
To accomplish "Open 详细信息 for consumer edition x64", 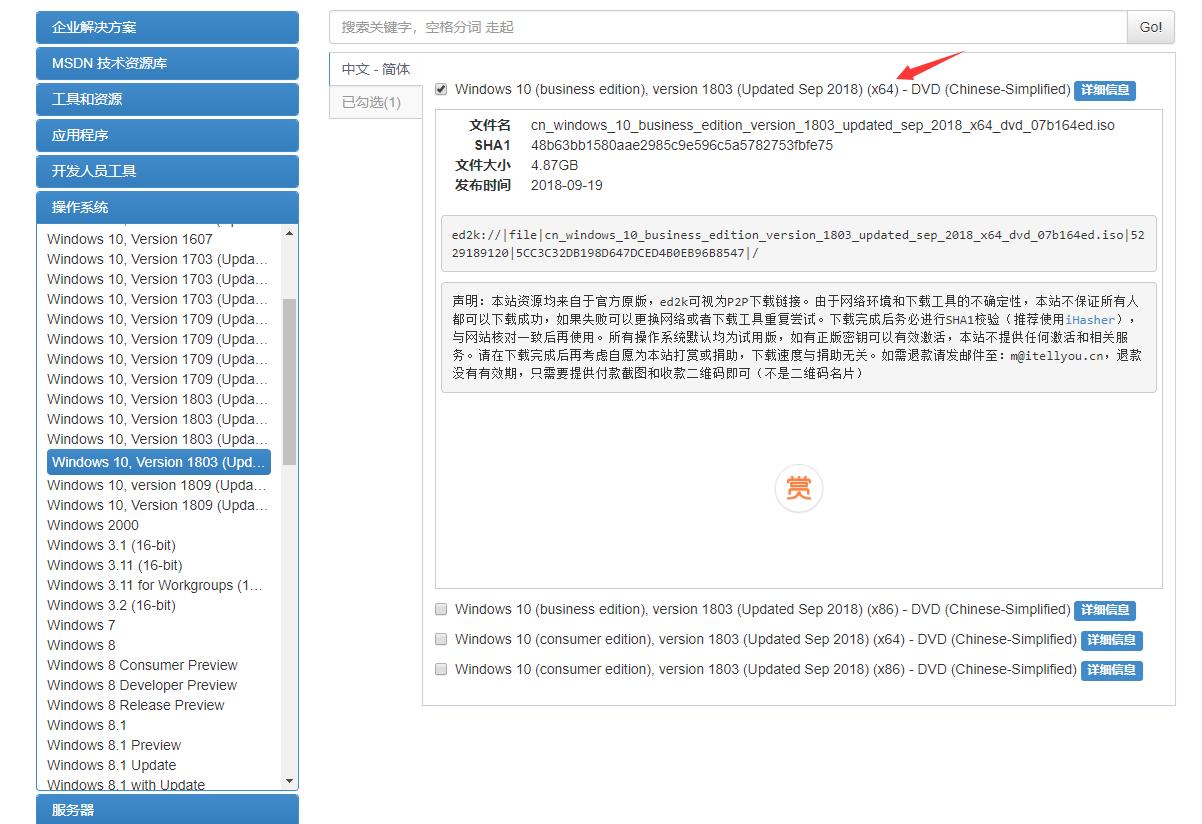I will tap(1111, 640).
